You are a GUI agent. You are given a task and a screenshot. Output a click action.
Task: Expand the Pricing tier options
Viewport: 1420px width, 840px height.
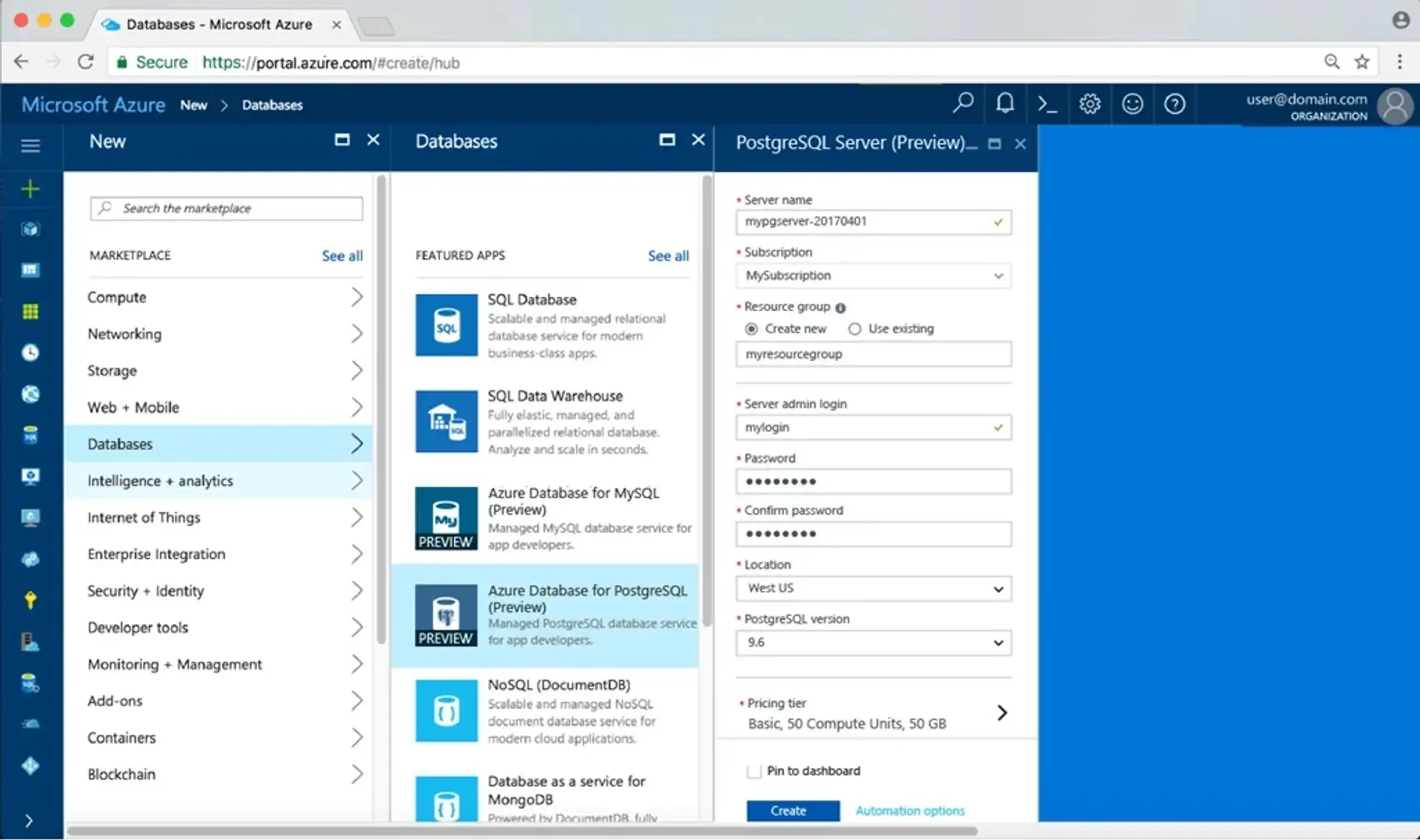coord(1001,713)
